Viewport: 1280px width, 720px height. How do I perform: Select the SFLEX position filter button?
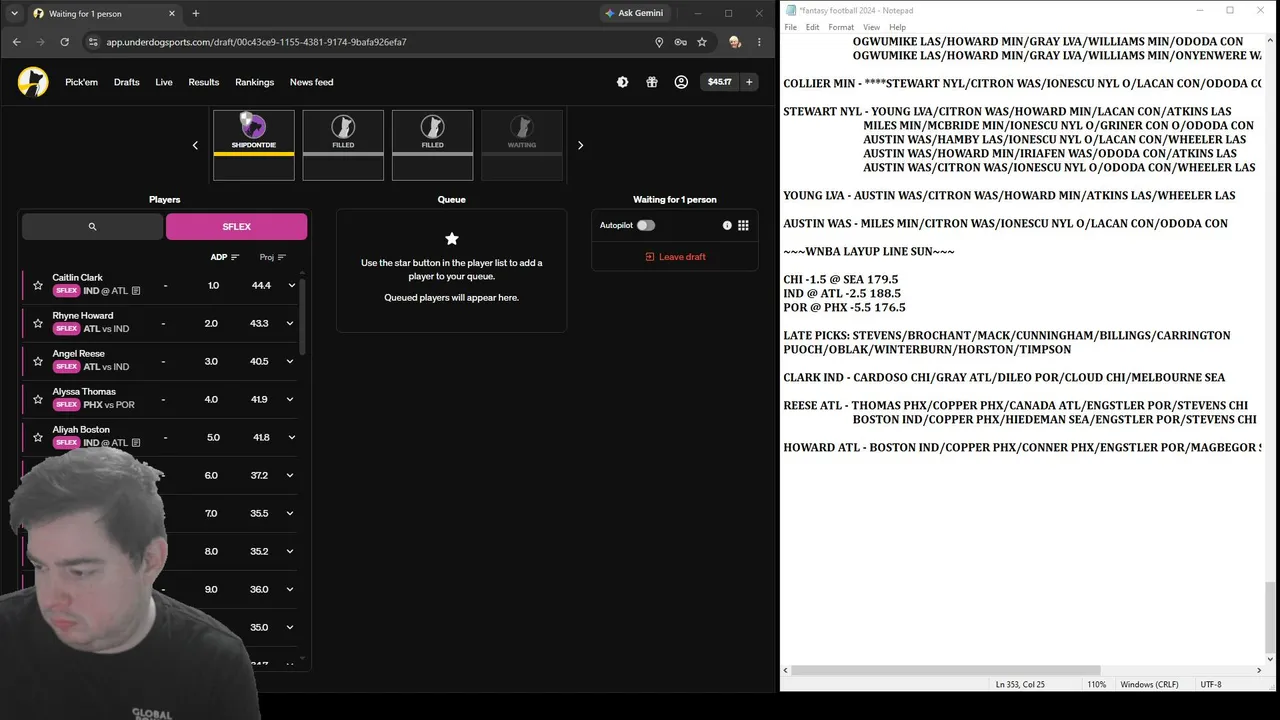click(x=237, y=227)
